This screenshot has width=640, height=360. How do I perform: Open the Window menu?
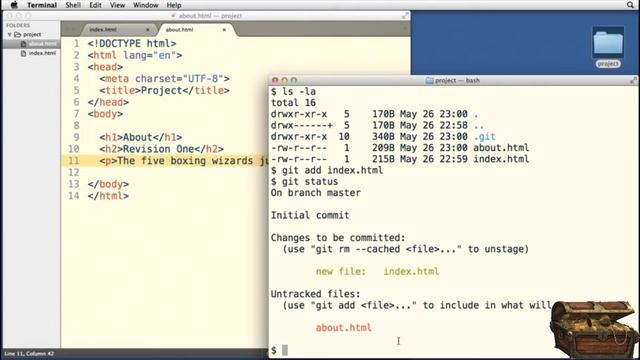pyautogui.click(x=145, y=5)
